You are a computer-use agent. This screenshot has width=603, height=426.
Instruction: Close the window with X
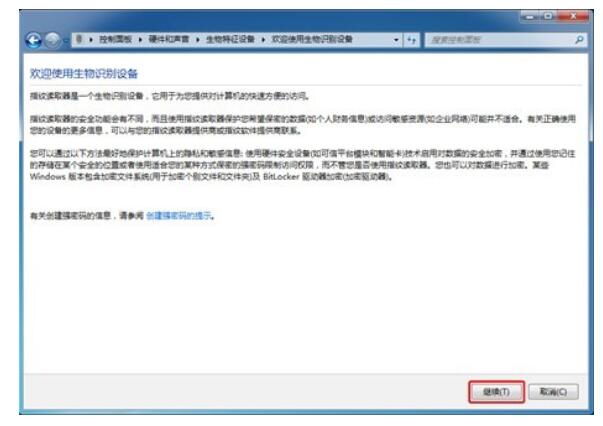click(573, 16)
